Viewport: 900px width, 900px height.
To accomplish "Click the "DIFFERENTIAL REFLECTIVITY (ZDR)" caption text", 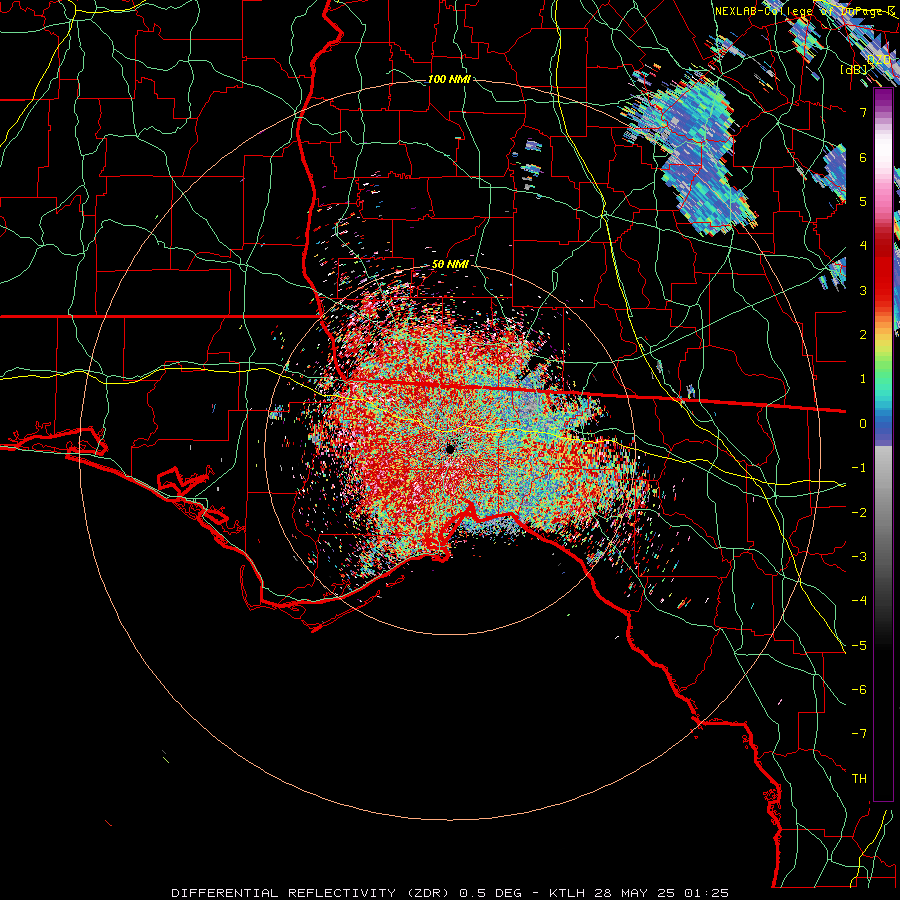I will pyautogui.click(x=313, y=893).
